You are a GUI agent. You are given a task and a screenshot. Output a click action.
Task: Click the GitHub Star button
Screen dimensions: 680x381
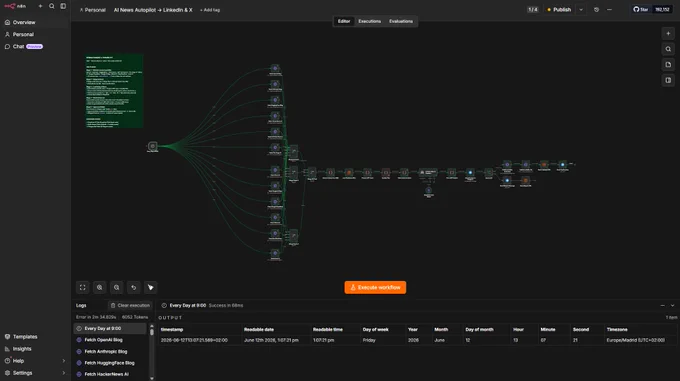pos(641,10)
